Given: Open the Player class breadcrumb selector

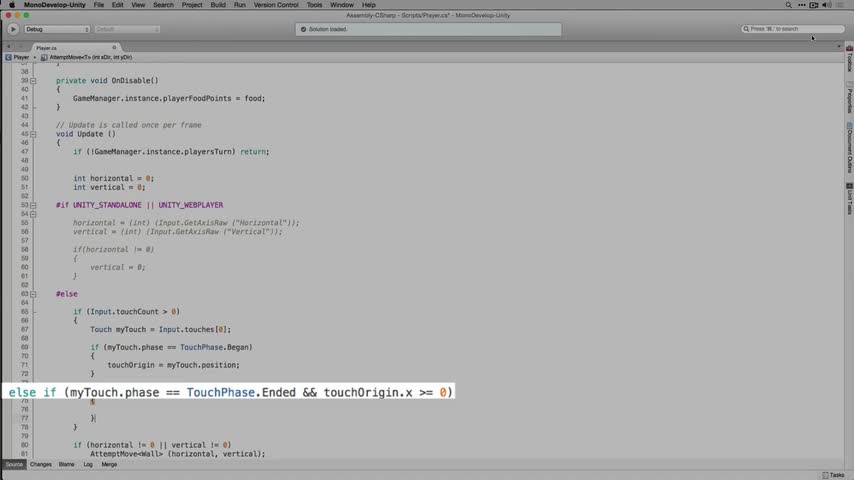Looking at the screenshot, I should (17, 57).
